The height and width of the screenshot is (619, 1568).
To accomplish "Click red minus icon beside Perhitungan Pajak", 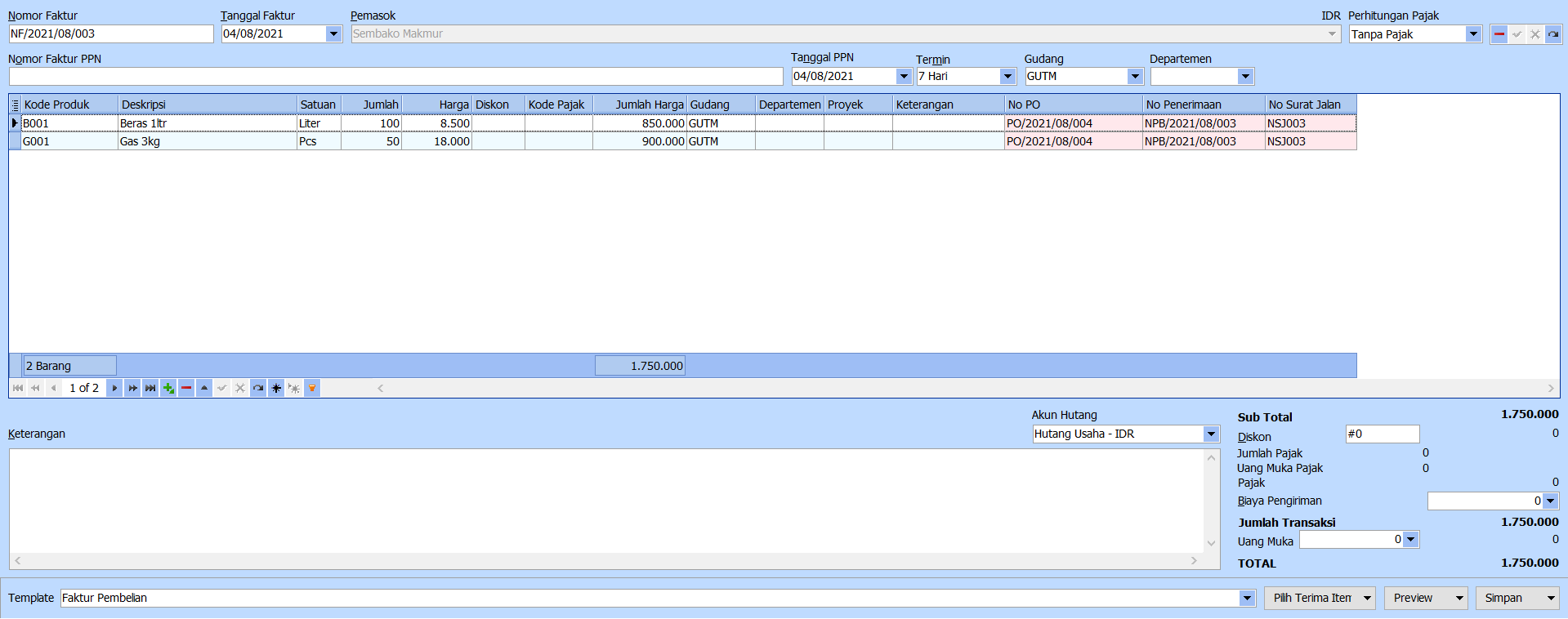I will (x=1499, y=34).
